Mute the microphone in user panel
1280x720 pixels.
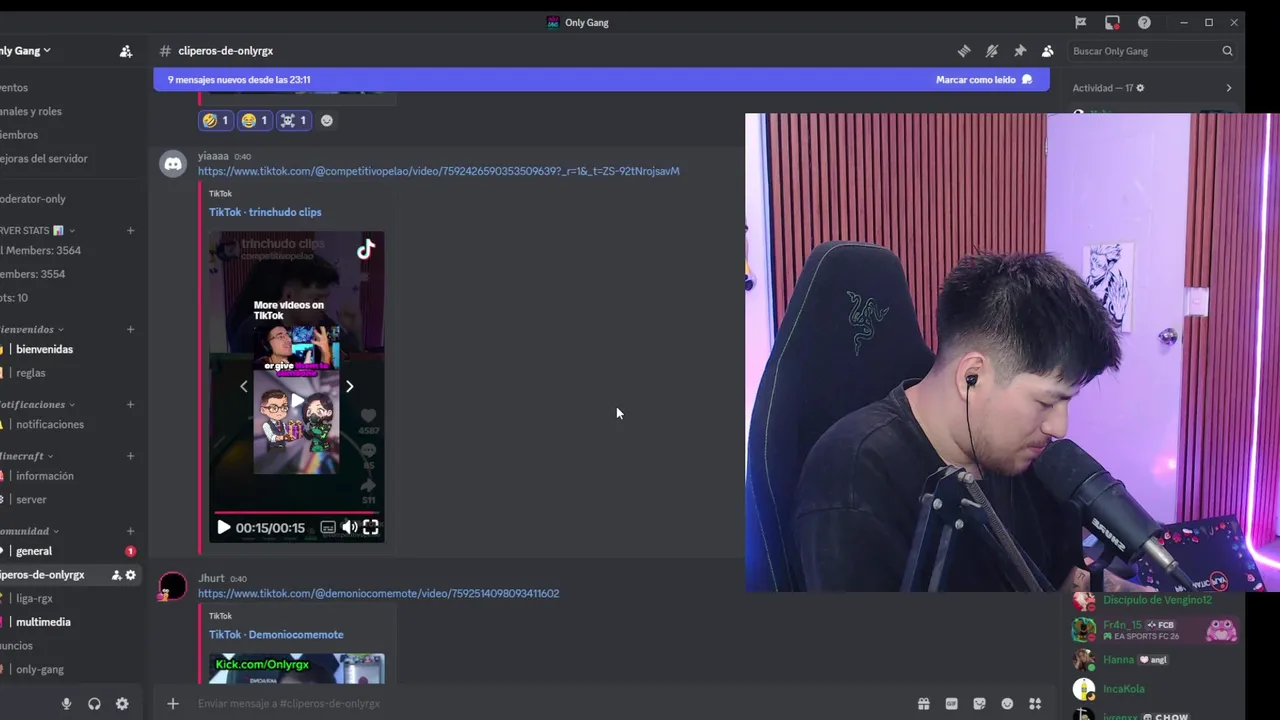66,704
